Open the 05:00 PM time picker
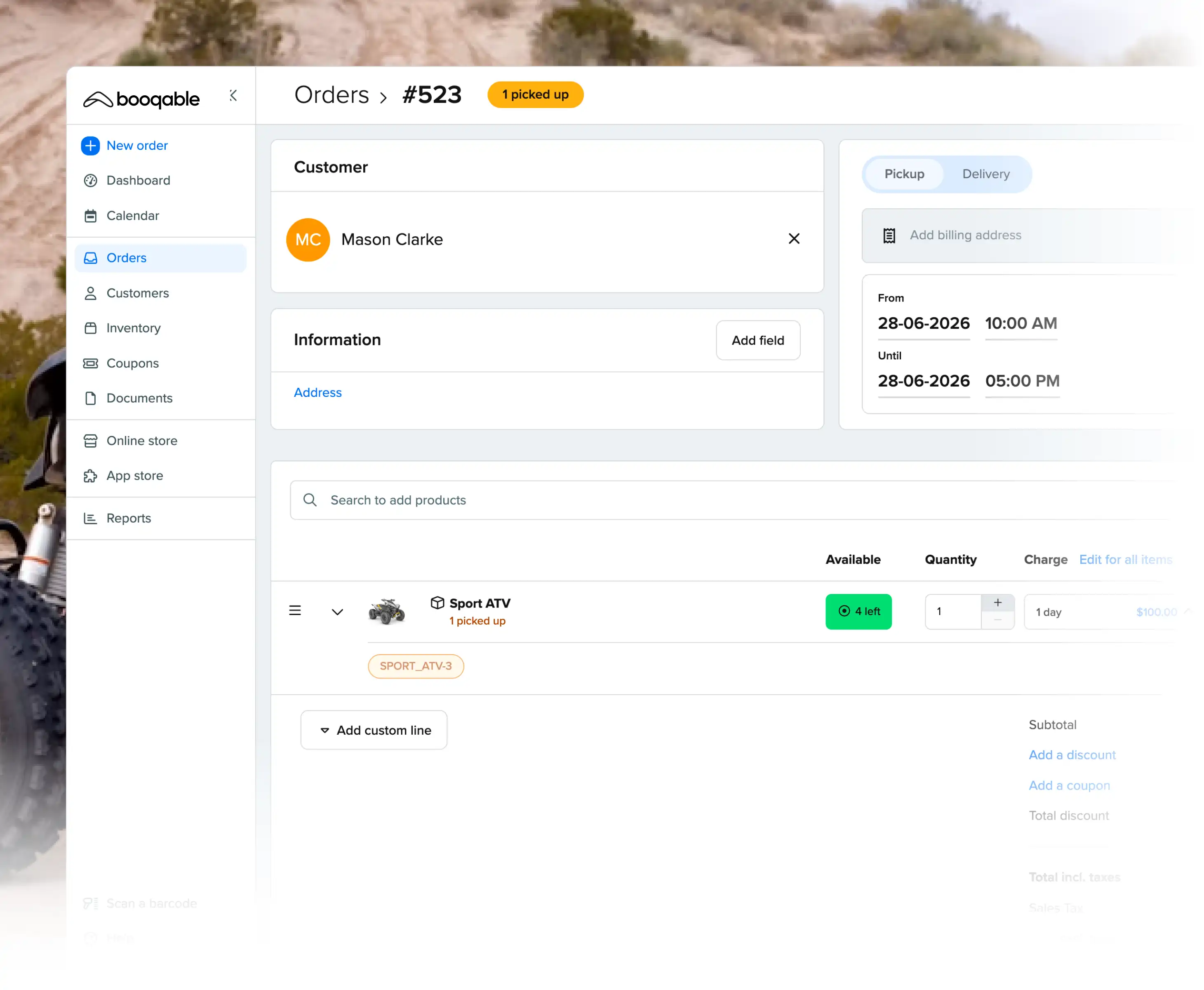 click(x=1022, y=381)
